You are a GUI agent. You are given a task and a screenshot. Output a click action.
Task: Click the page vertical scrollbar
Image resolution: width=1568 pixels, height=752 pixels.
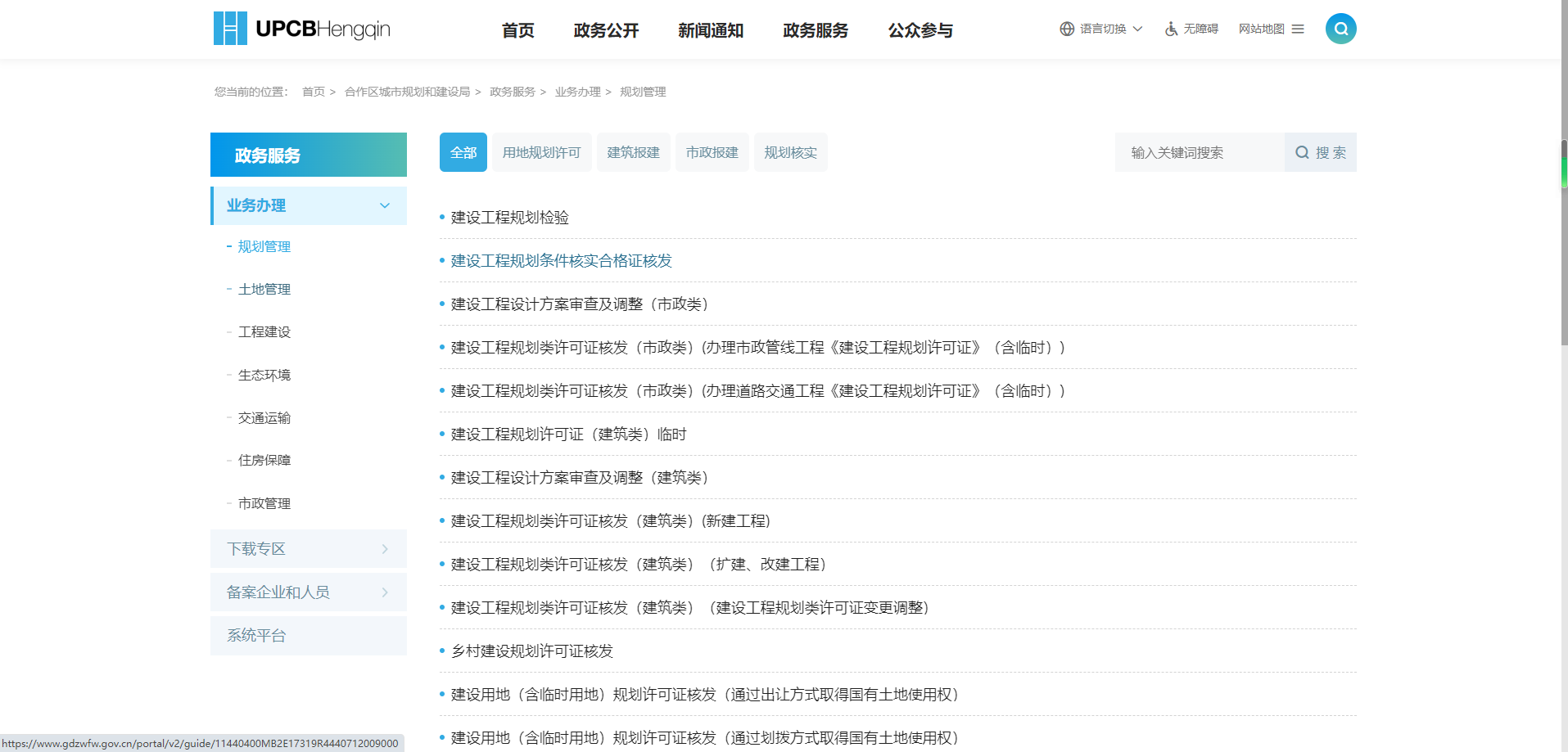(x=1563, y=245)
